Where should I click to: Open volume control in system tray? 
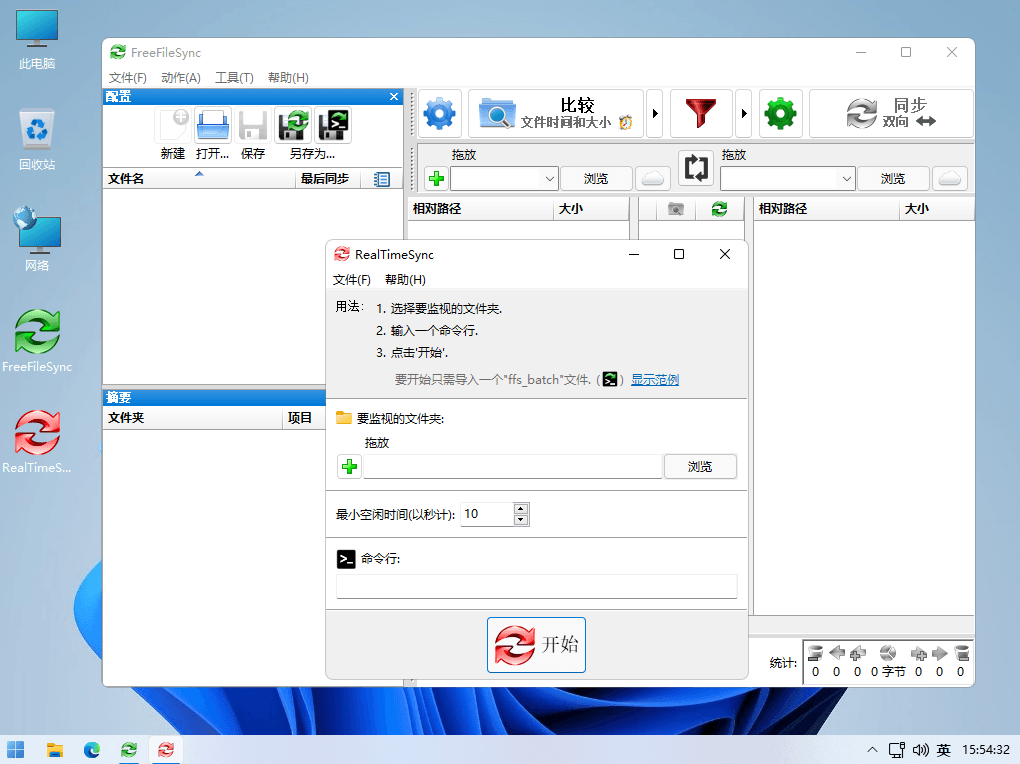(x=920, y=750)
